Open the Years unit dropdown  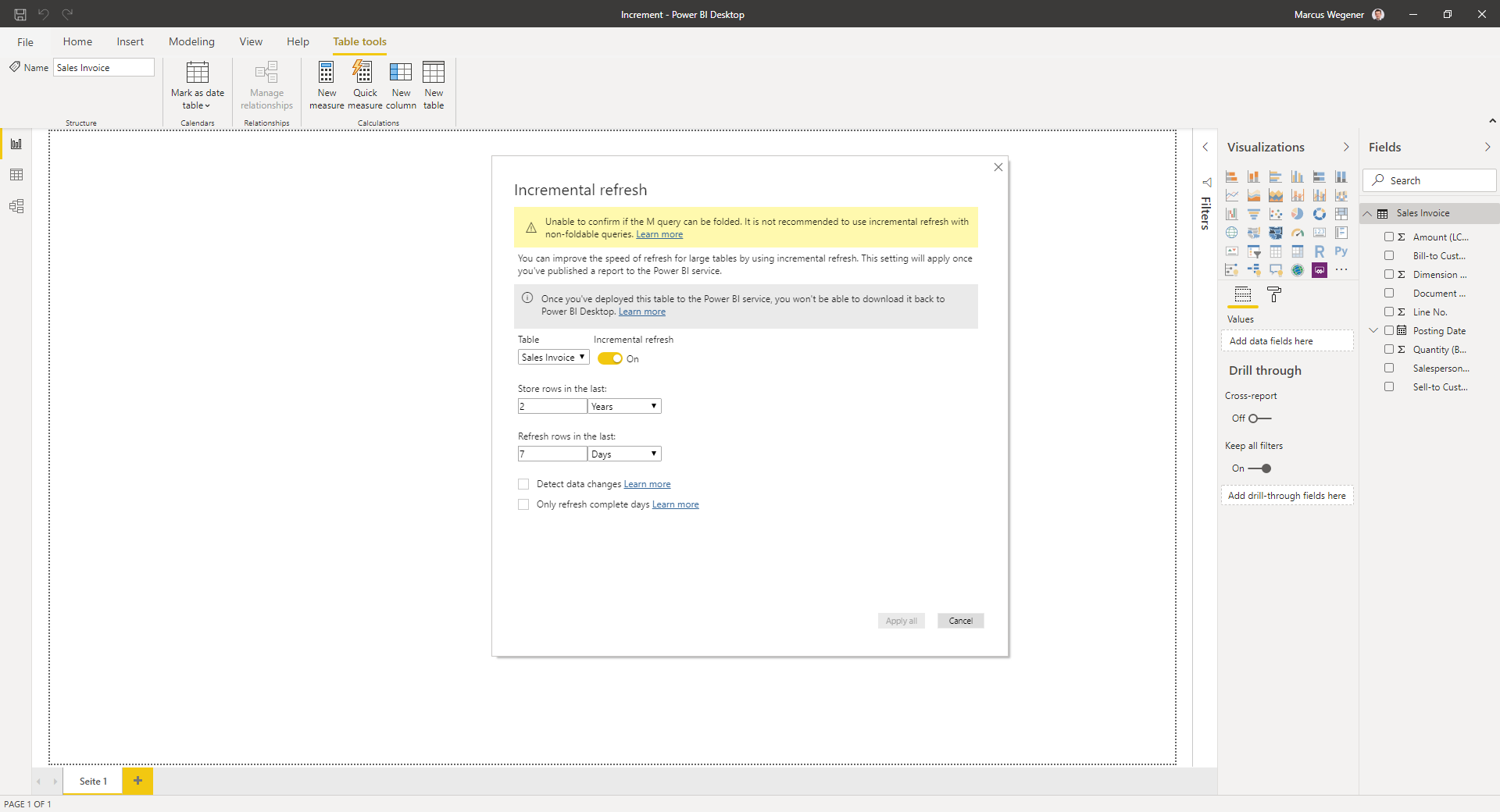[624, 406]
